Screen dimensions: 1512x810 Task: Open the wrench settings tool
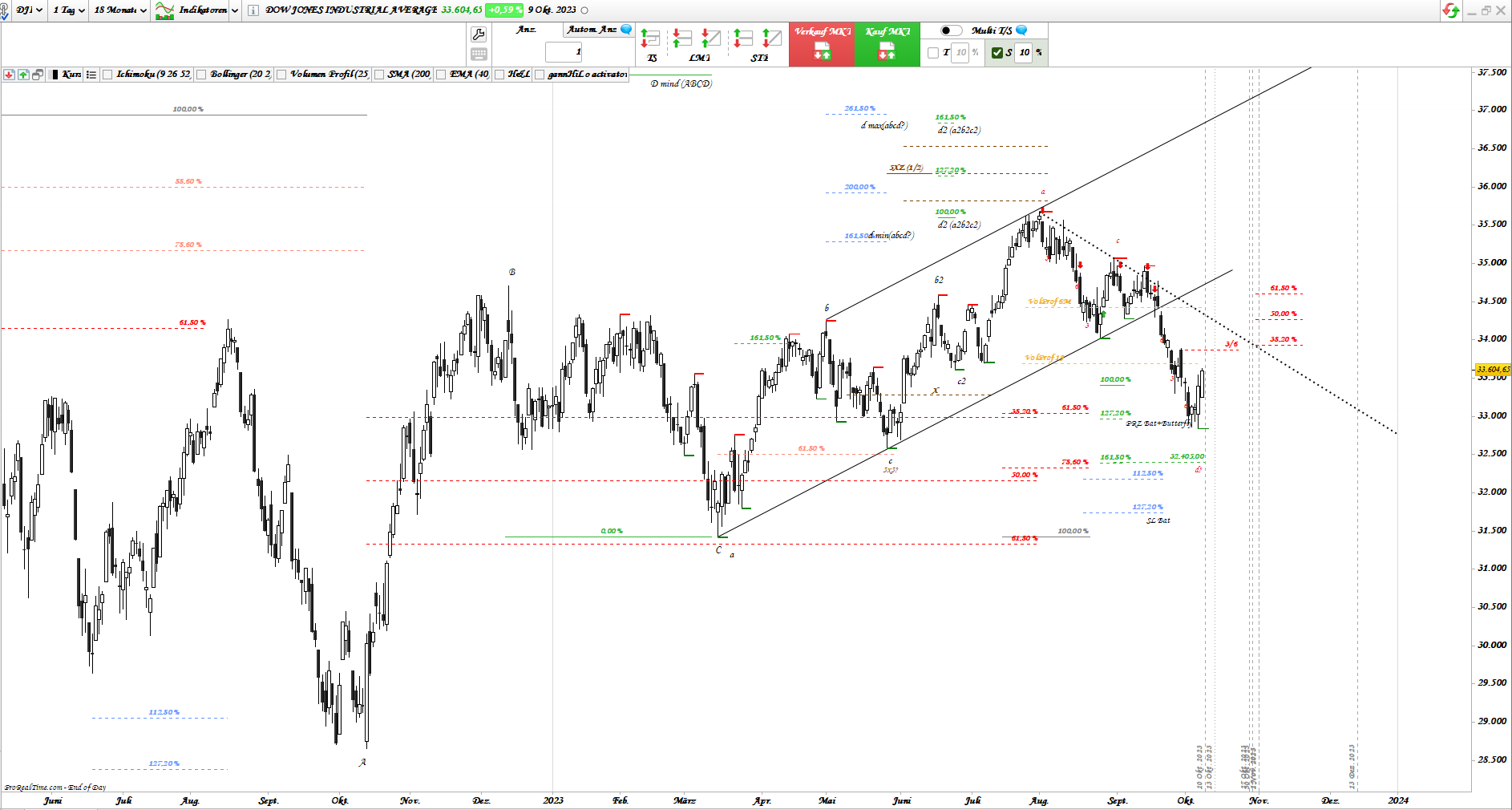(479, 34)
